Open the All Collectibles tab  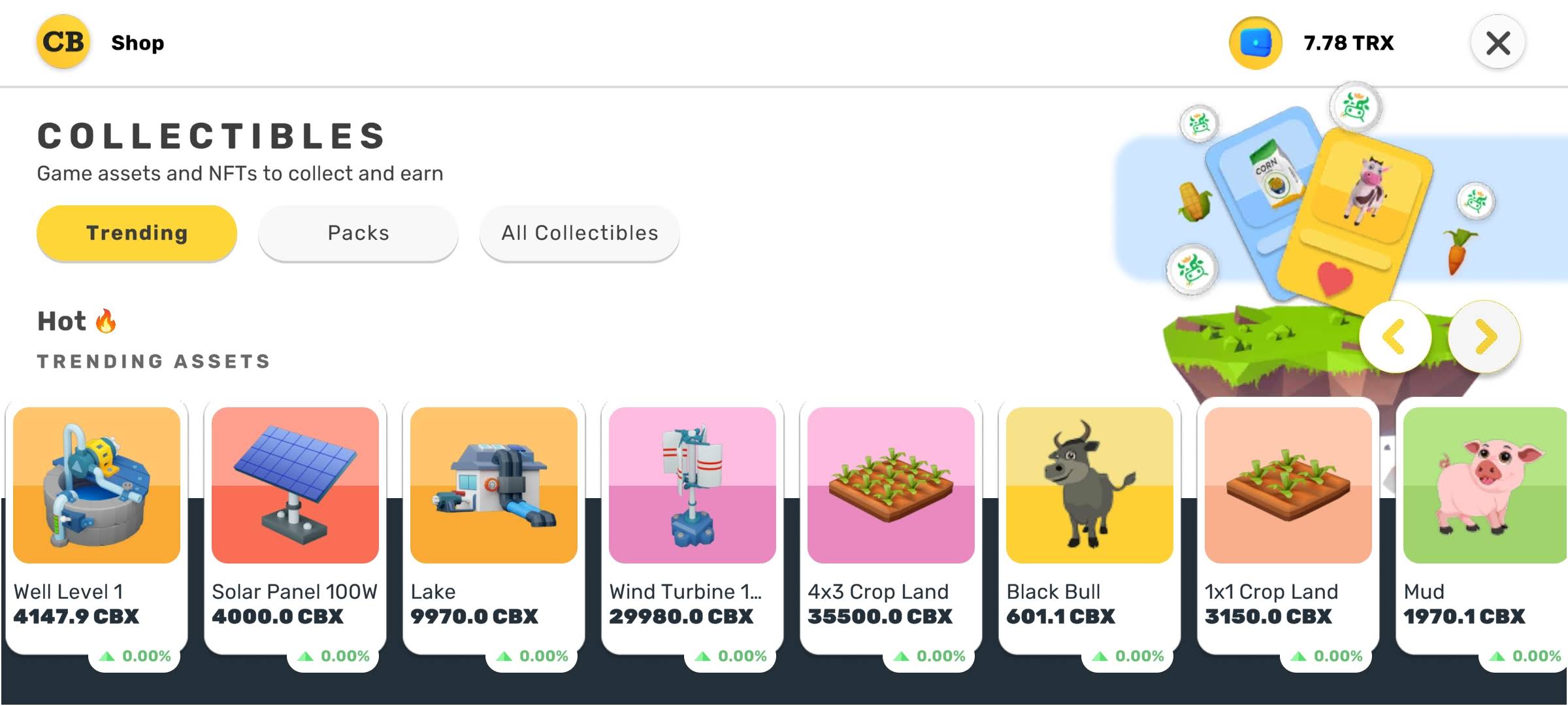point(580,233)
